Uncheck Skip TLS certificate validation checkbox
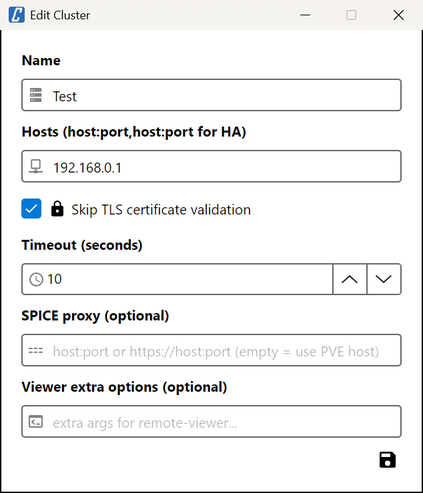Image resolution: width=423 pixels, height=493 pixels. tap(31, 209)
